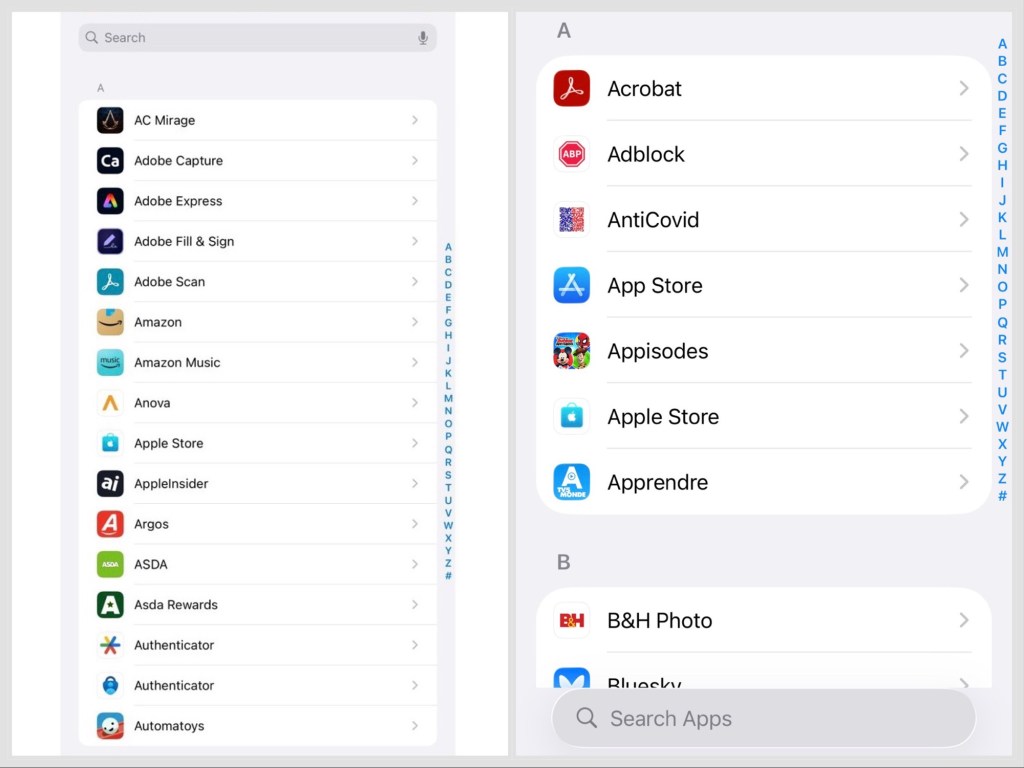Open the Acrobat app icon

coord(572,89)
